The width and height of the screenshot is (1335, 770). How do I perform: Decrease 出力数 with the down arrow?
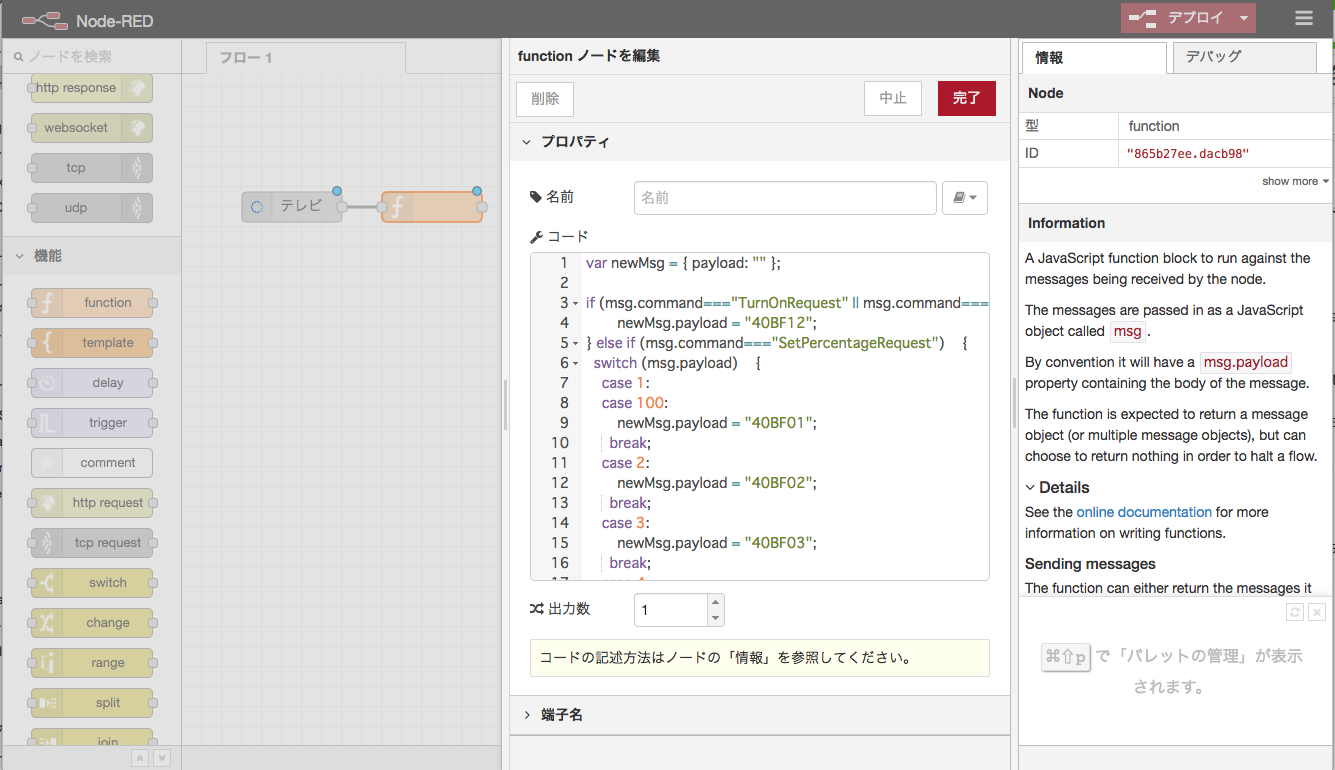tap(715, 618)
